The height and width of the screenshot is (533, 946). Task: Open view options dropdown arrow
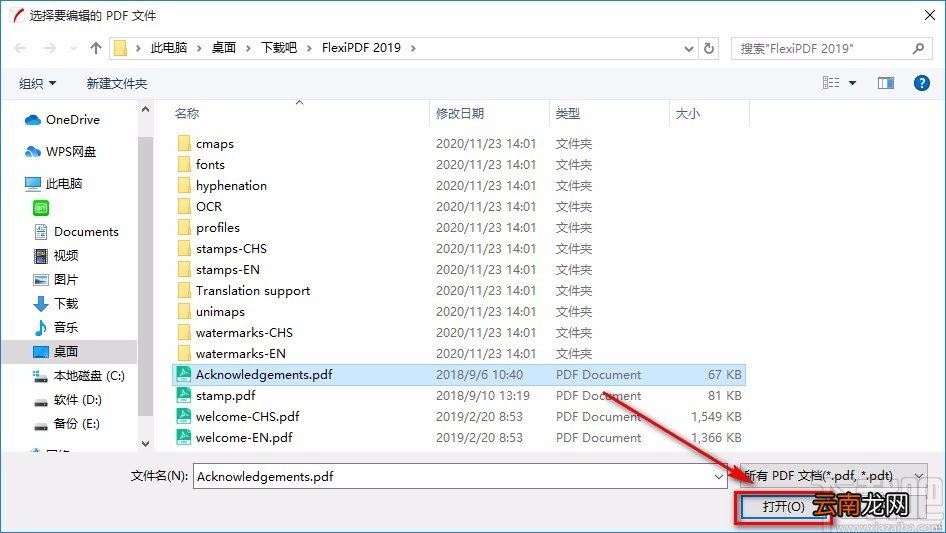[x=852, y=83]
